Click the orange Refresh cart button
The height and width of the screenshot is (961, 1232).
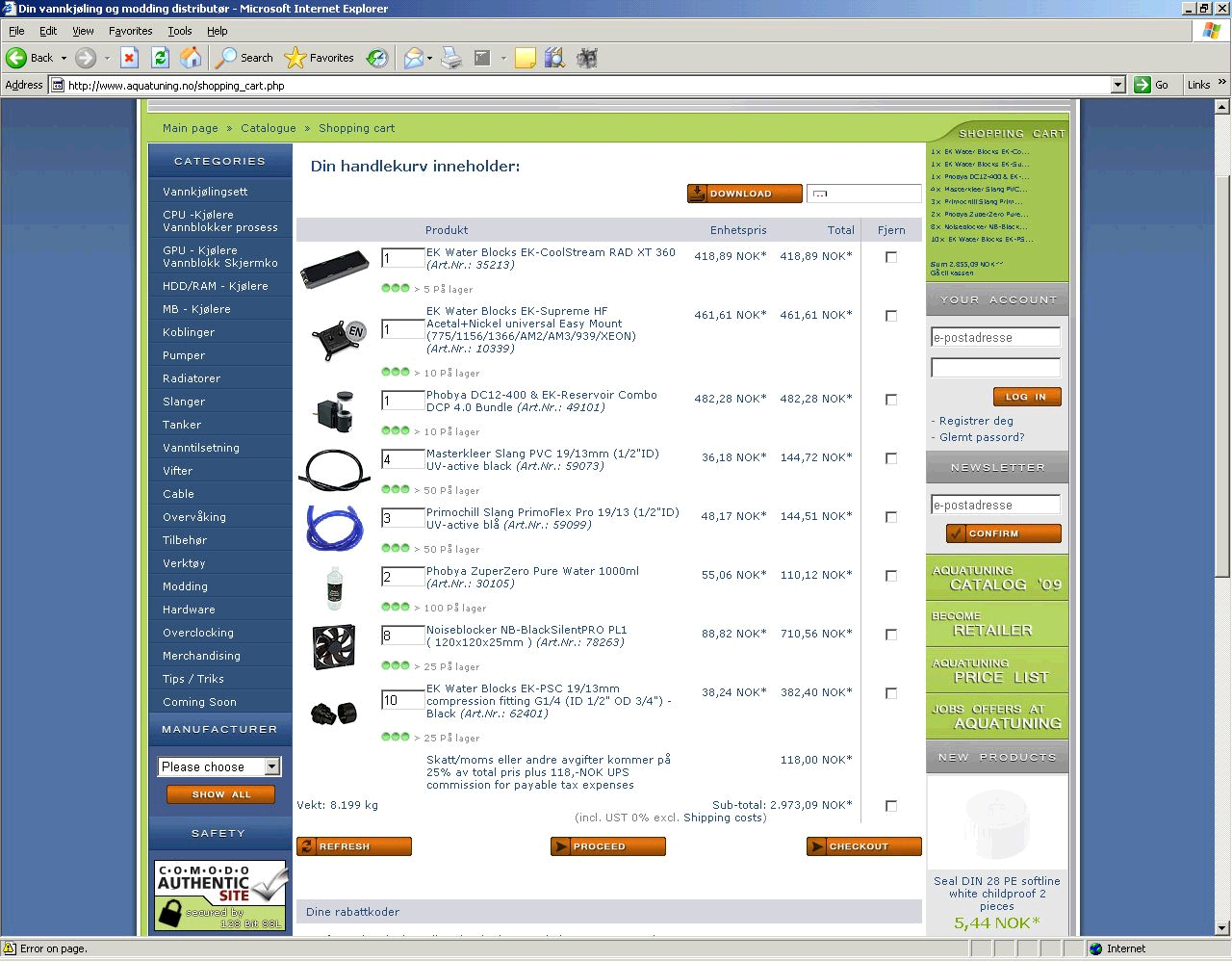point(353,846)
